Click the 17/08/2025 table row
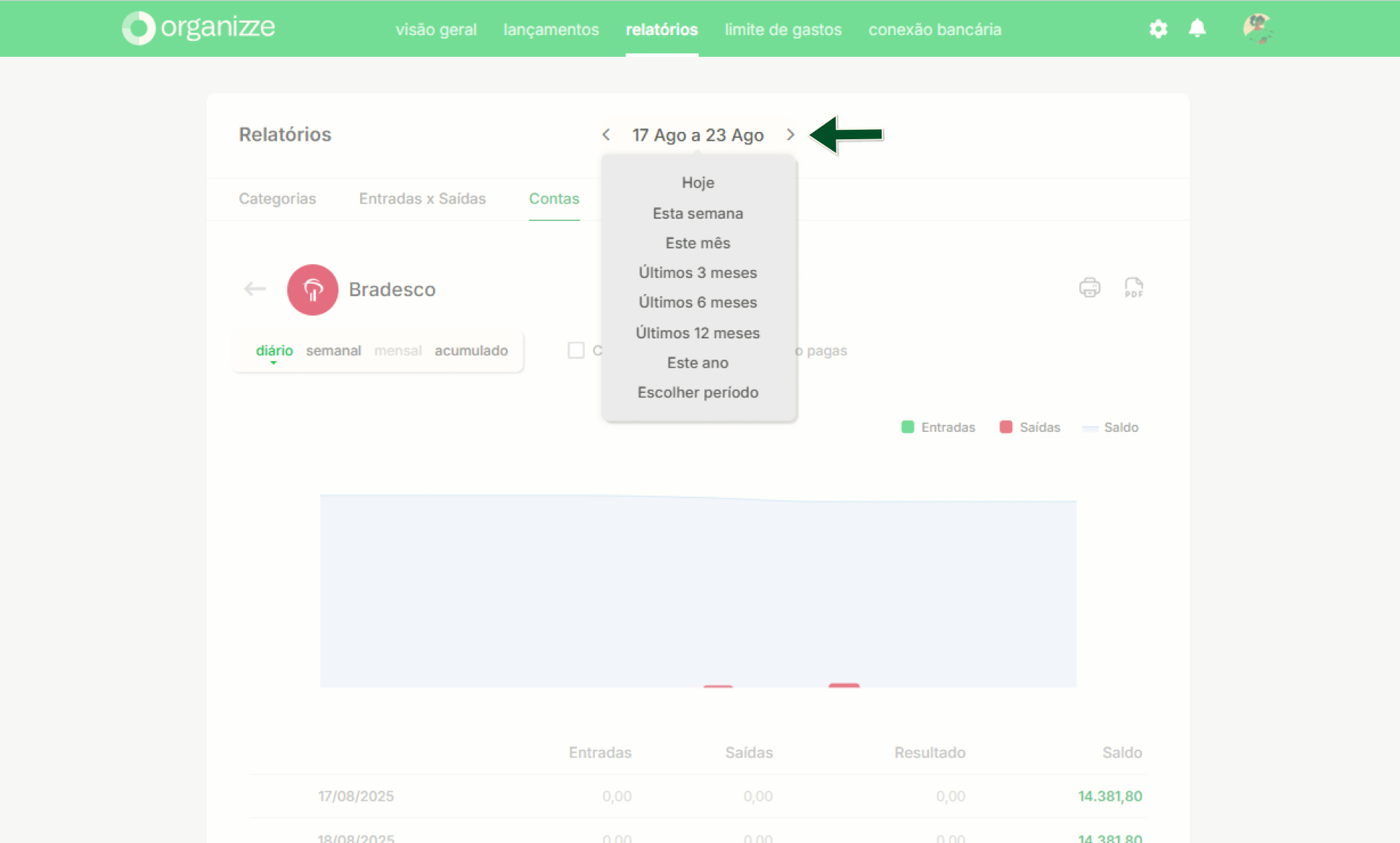Screen dimensions: 1400x843 (x=698, y=796)
